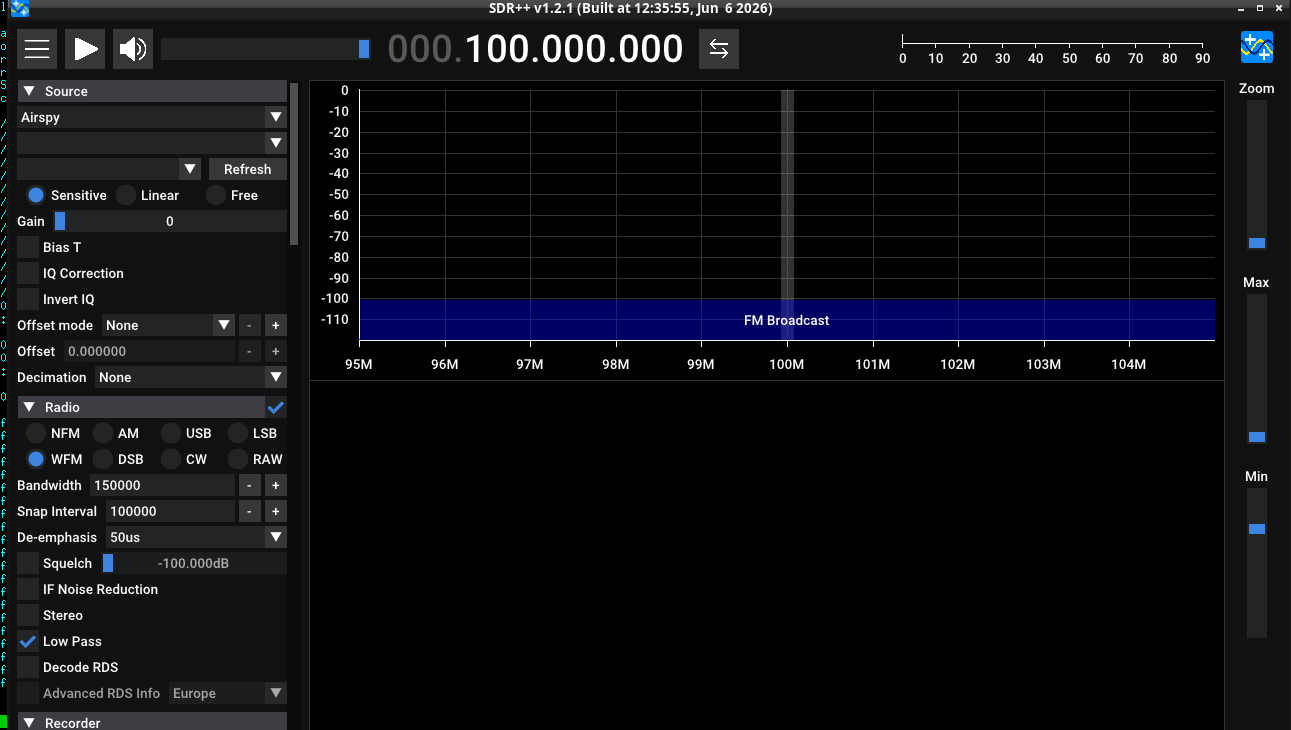This screenshot has height=730, width=1291.
Task: Click the FM Broadcast band label
Action: click(x=786, y=320)
